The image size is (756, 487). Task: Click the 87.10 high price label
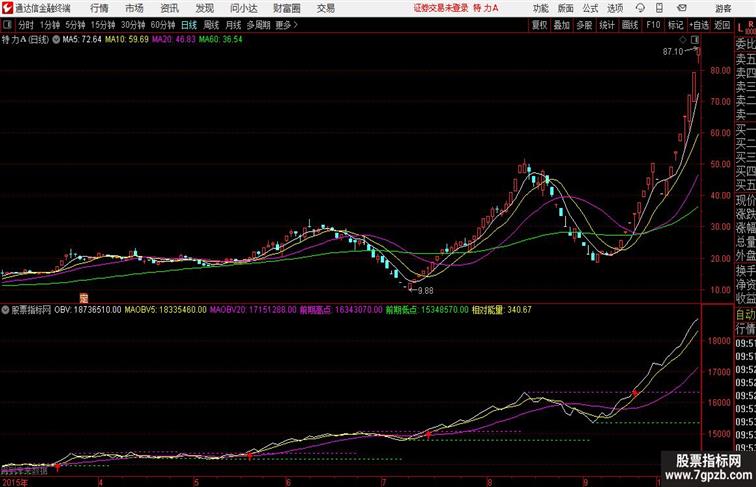coord(673,52)
